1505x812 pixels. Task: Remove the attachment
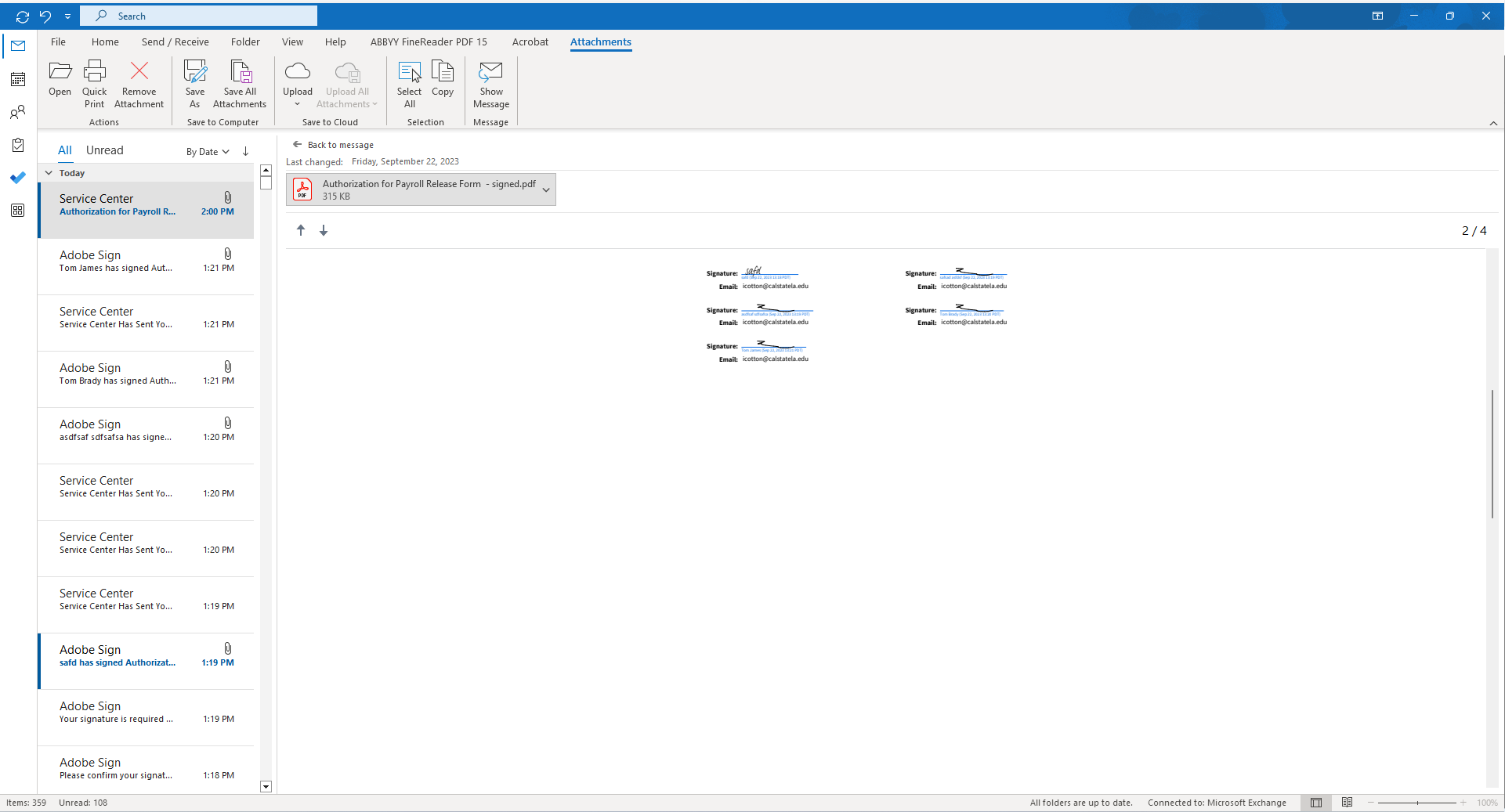tap(139, 84)
